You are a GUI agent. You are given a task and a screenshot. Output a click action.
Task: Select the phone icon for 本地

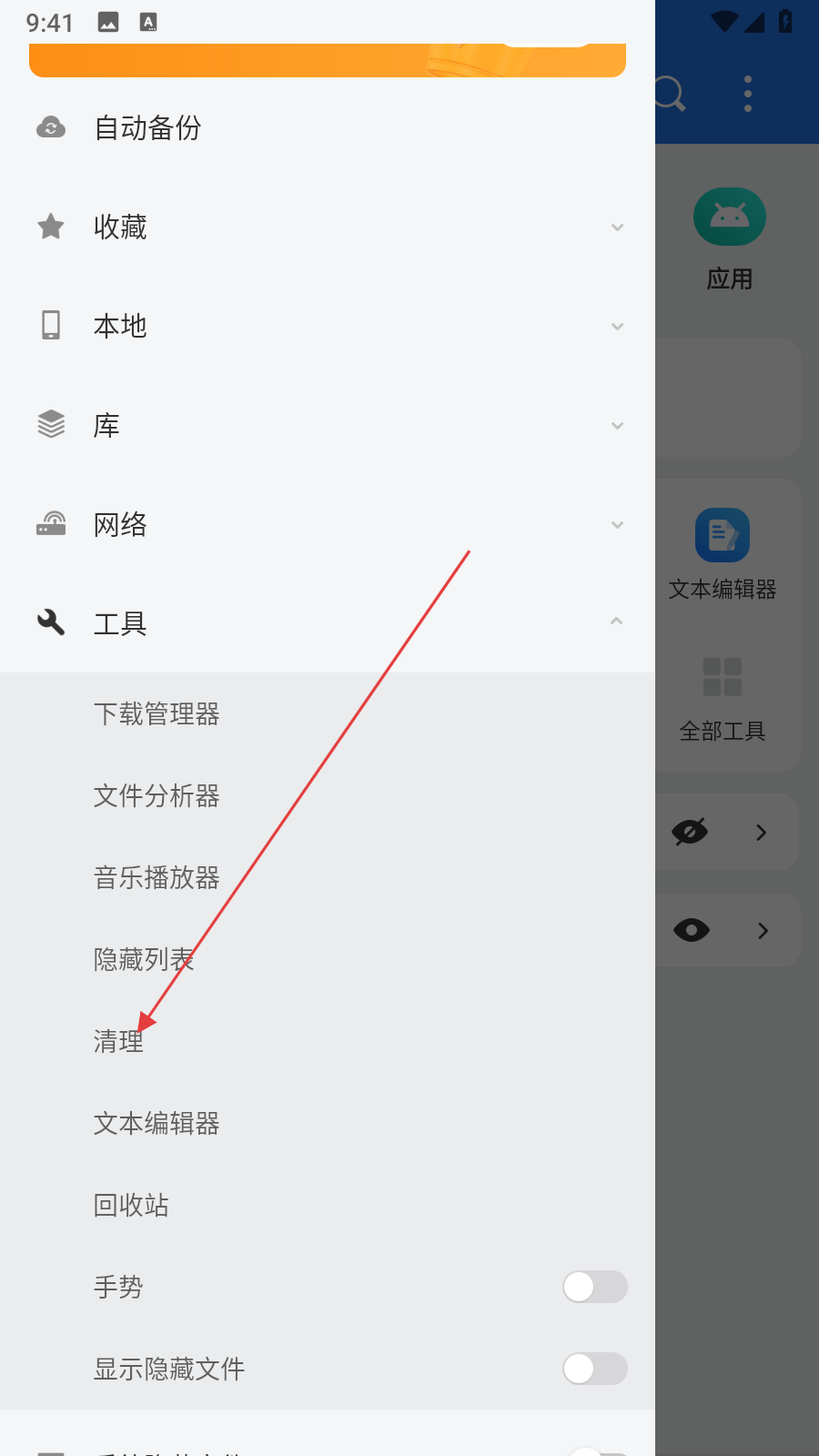pyautogui.click(x=51, y=325)
